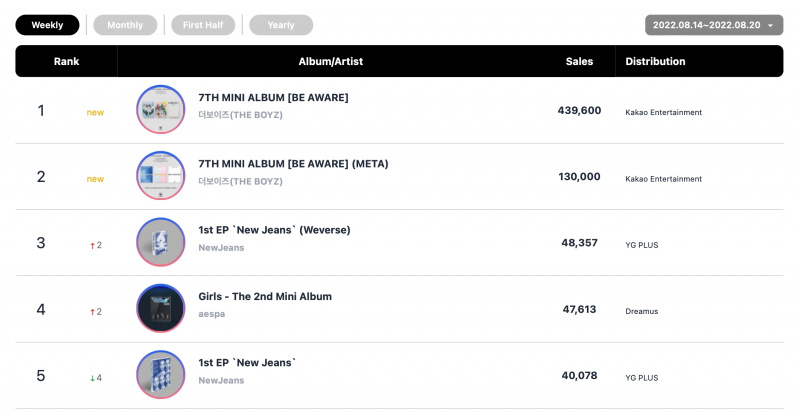Select the Weekly chart tab
800x414 pixels.
47,25
